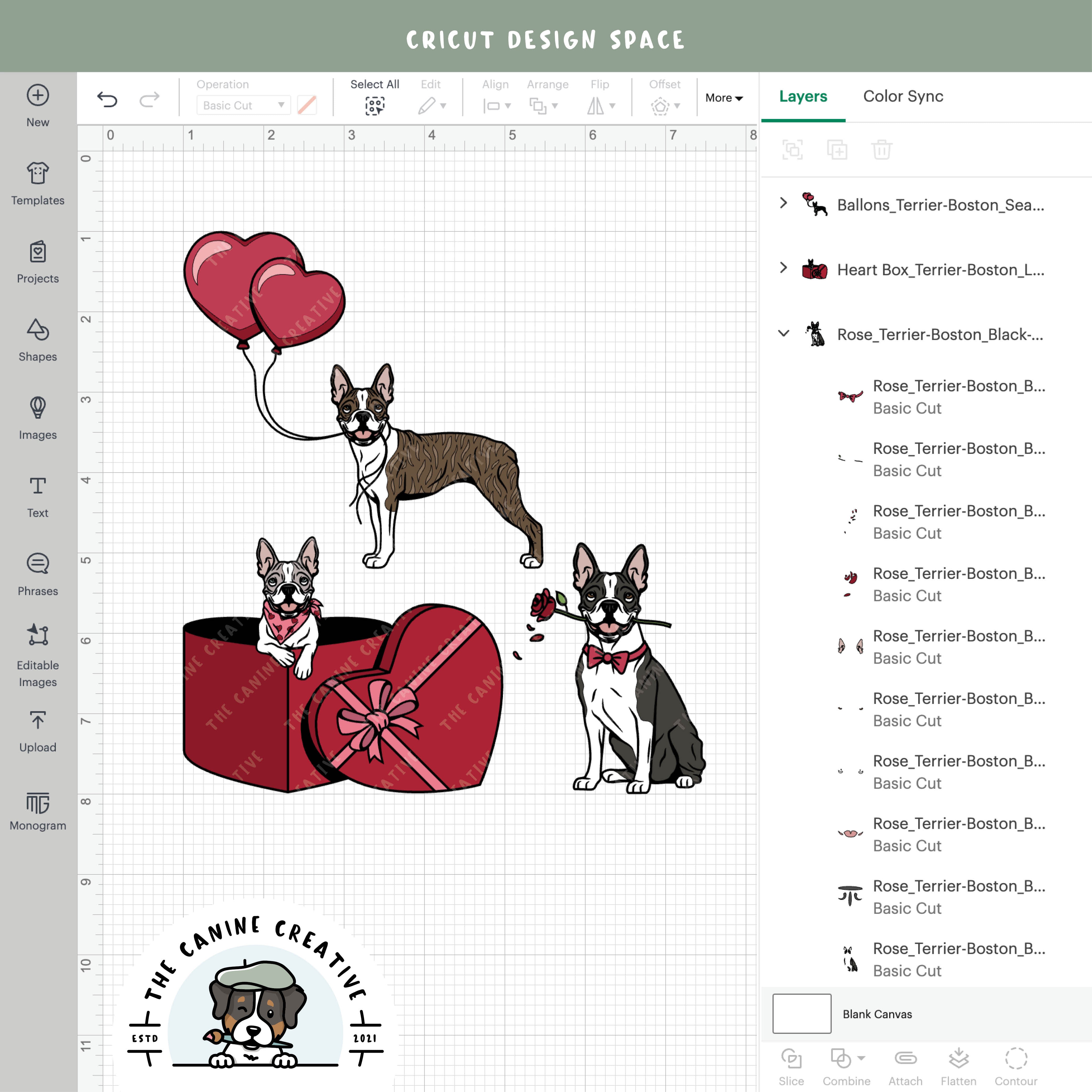Apply the Attach function
The image size is (1092, 1092).
(x=905, y=1063)
